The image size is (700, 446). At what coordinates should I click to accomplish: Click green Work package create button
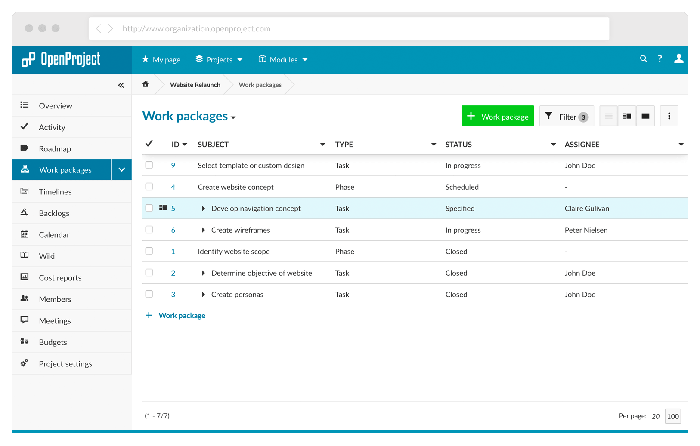coord(498,116)
